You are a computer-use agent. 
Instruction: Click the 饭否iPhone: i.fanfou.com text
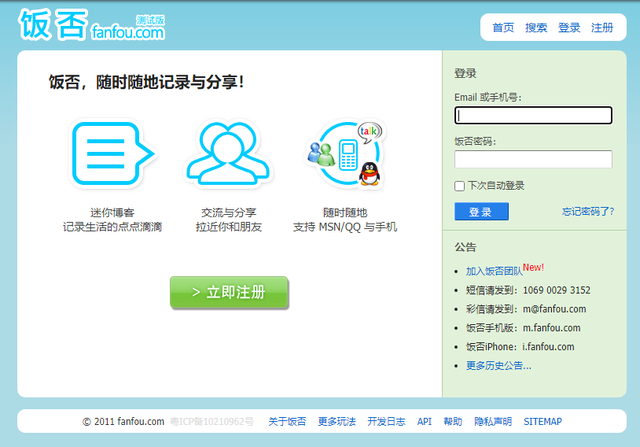[520, 347]
